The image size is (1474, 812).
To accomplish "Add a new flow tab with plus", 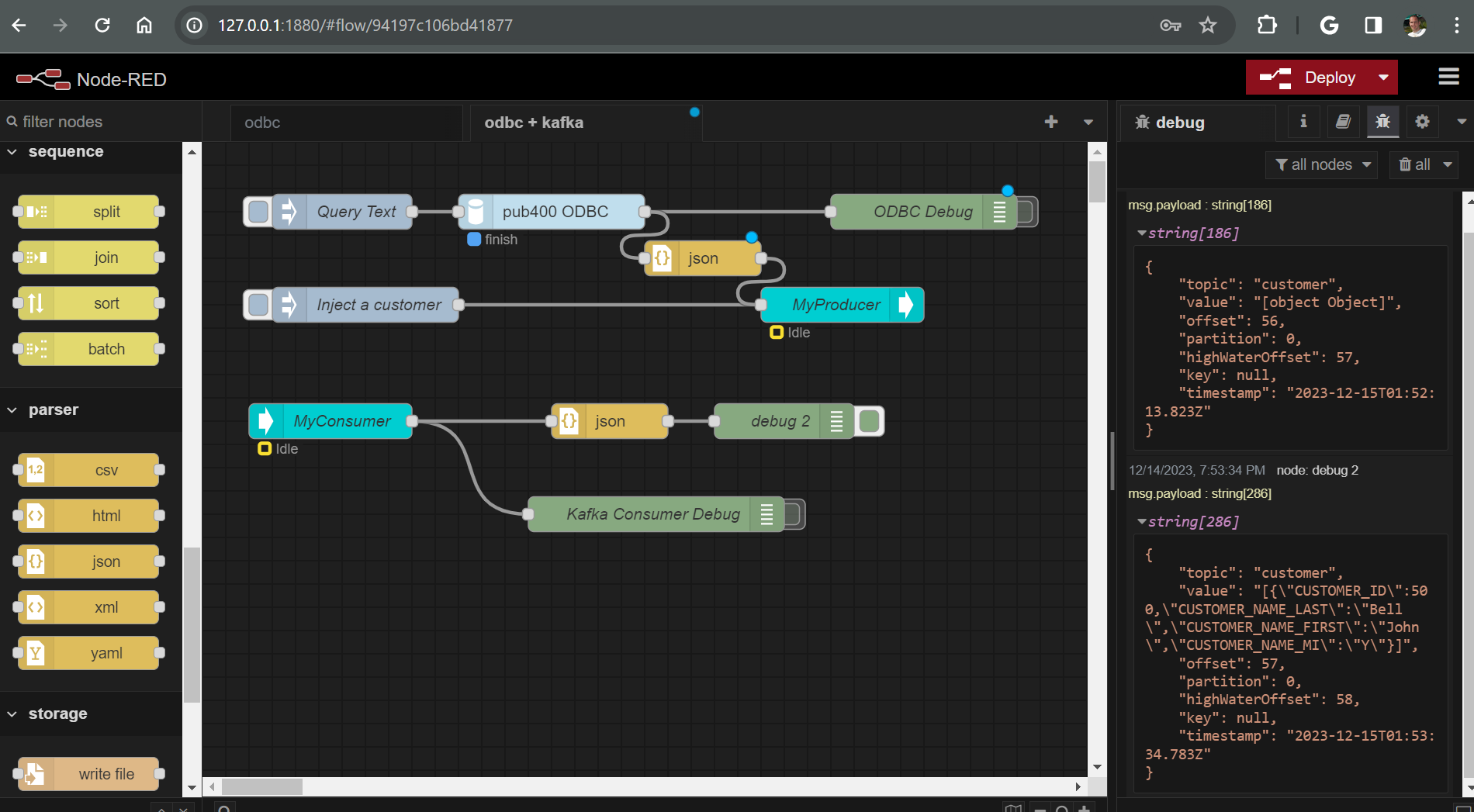I will (x=1051, y=122).
